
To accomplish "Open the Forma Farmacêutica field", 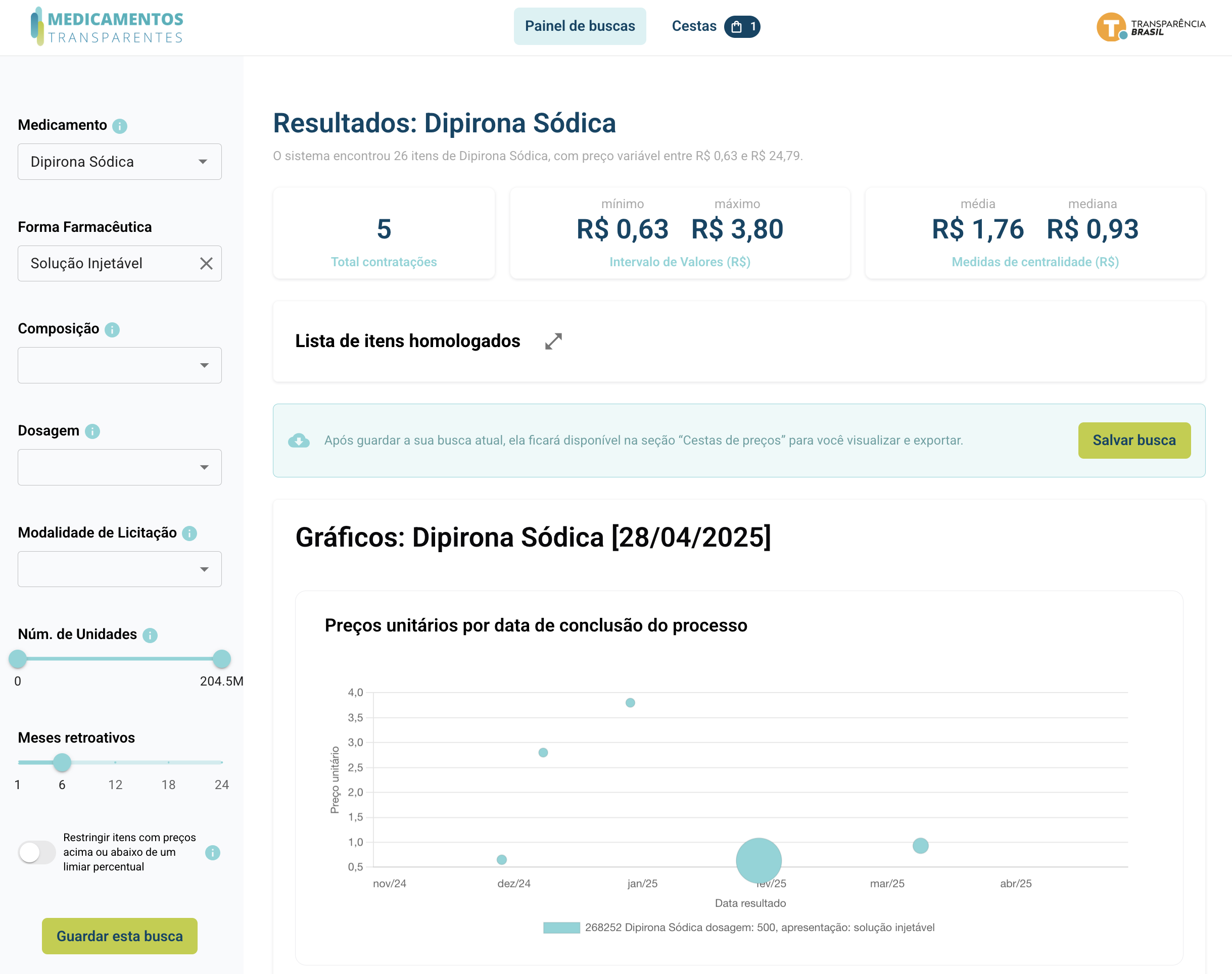I will (120, 263).
